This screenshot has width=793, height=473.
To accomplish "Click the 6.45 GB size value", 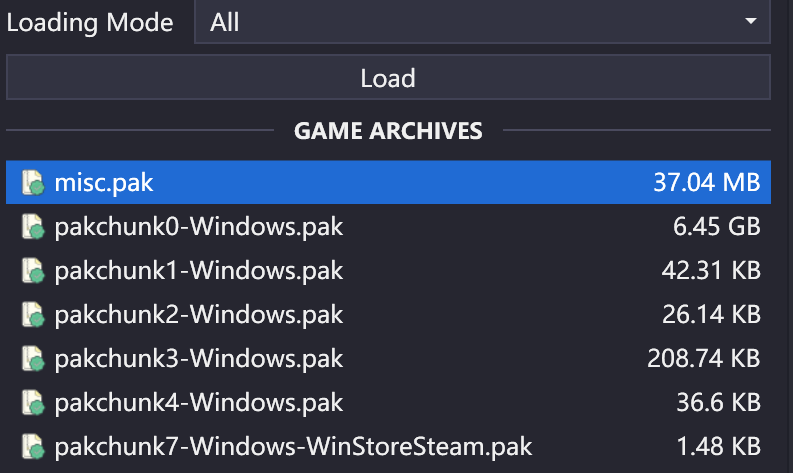I will 716,227.
